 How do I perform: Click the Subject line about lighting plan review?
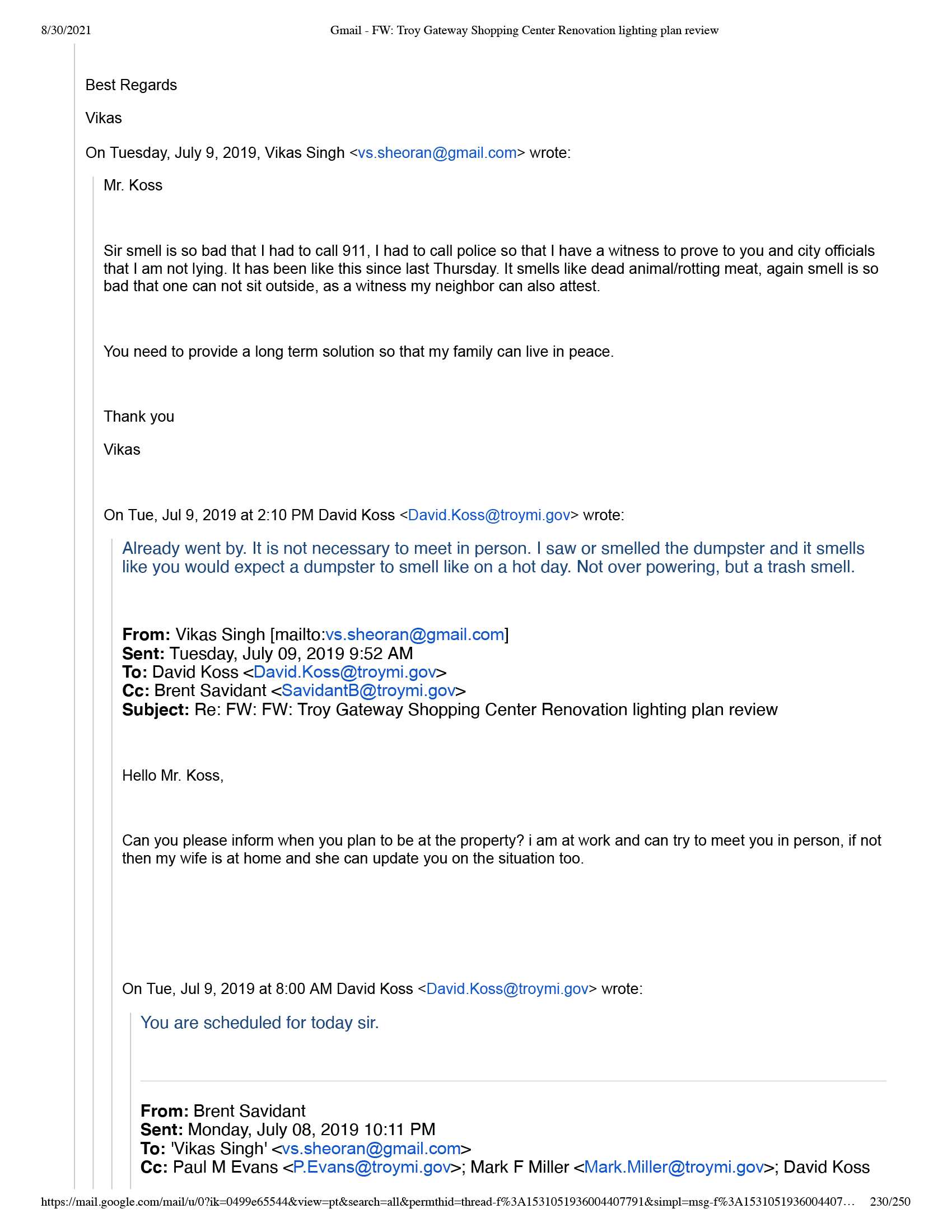click(450, 710)
